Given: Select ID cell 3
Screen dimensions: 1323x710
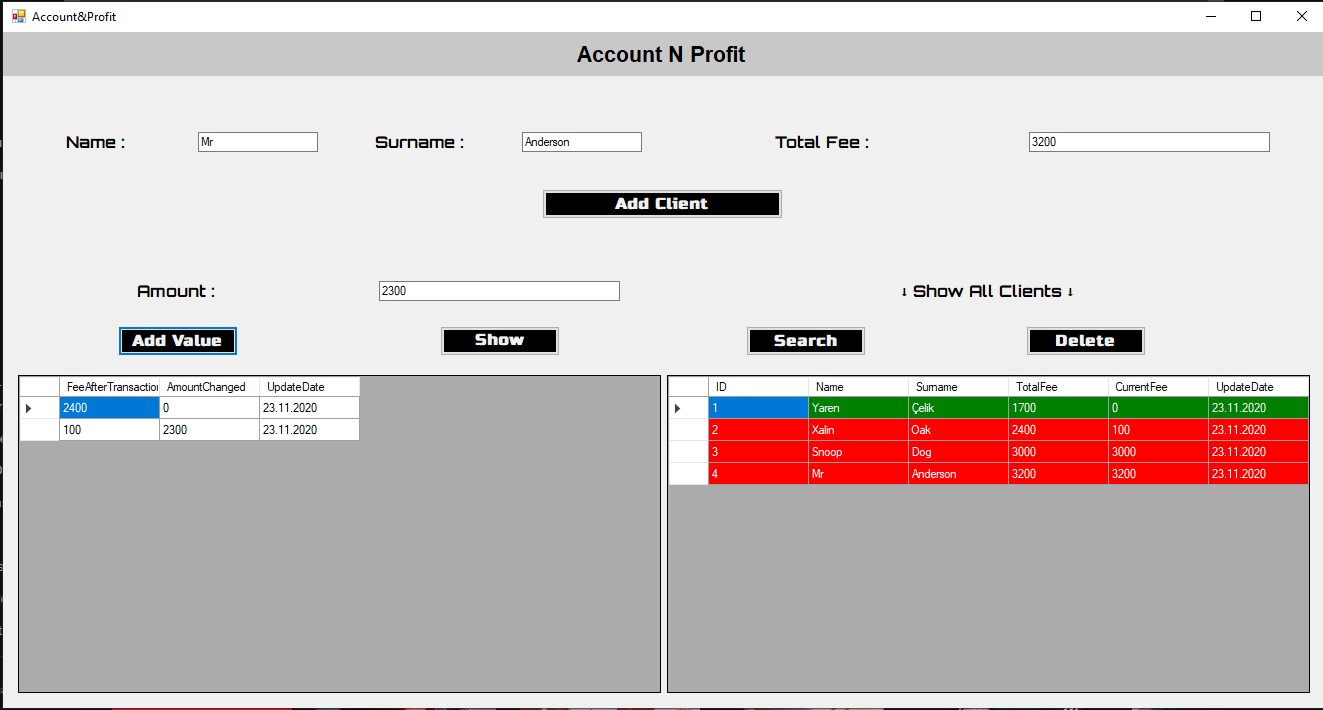Looking at the screenshot, I should pyautogui.click(x=758, y=452).
